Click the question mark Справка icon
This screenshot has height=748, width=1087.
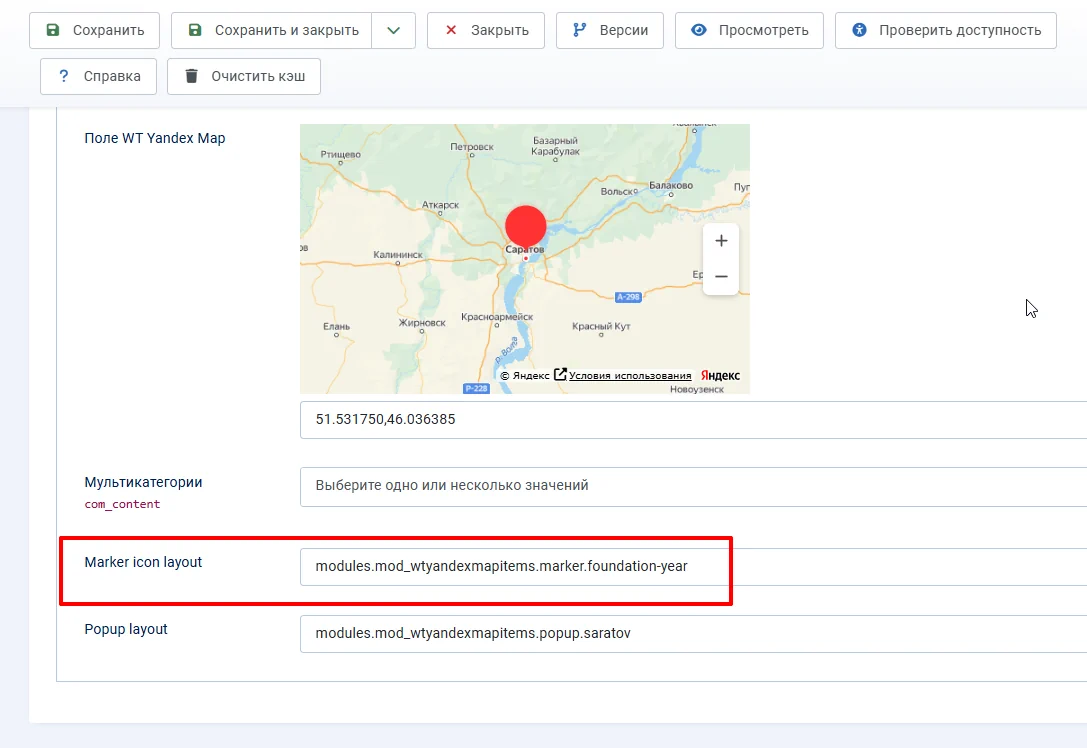pyautogui.click(x=64, y=76)
